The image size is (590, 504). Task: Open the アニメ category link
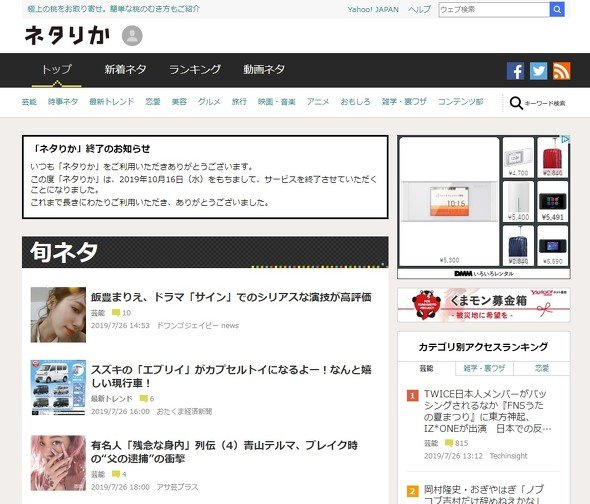pos(318,102)
